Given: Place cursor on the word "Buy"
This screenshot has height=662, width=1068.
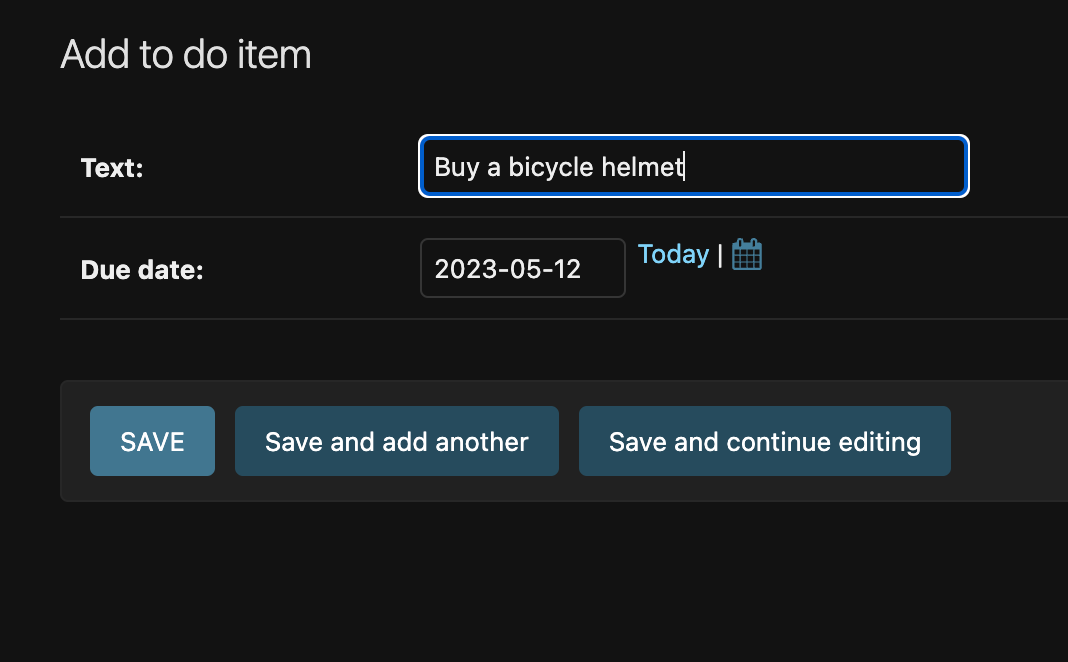Looking at the screenshot, I should click(456, 167).
